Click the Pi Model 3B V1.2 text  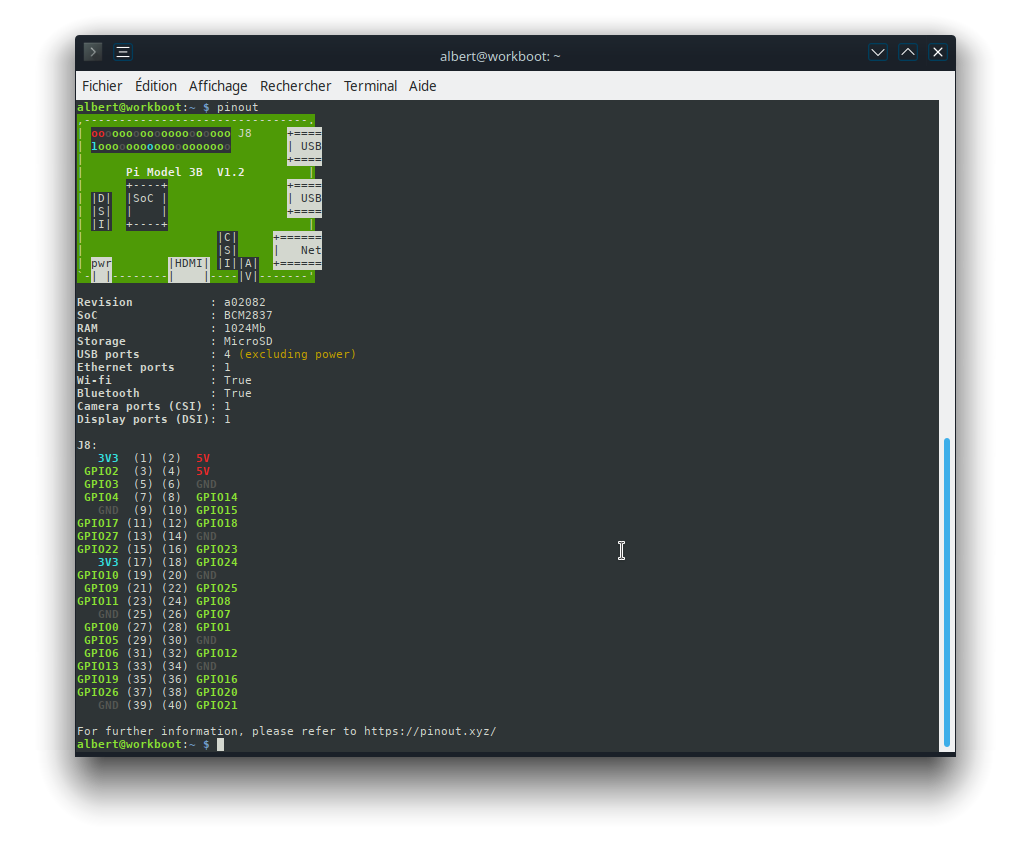185,172
